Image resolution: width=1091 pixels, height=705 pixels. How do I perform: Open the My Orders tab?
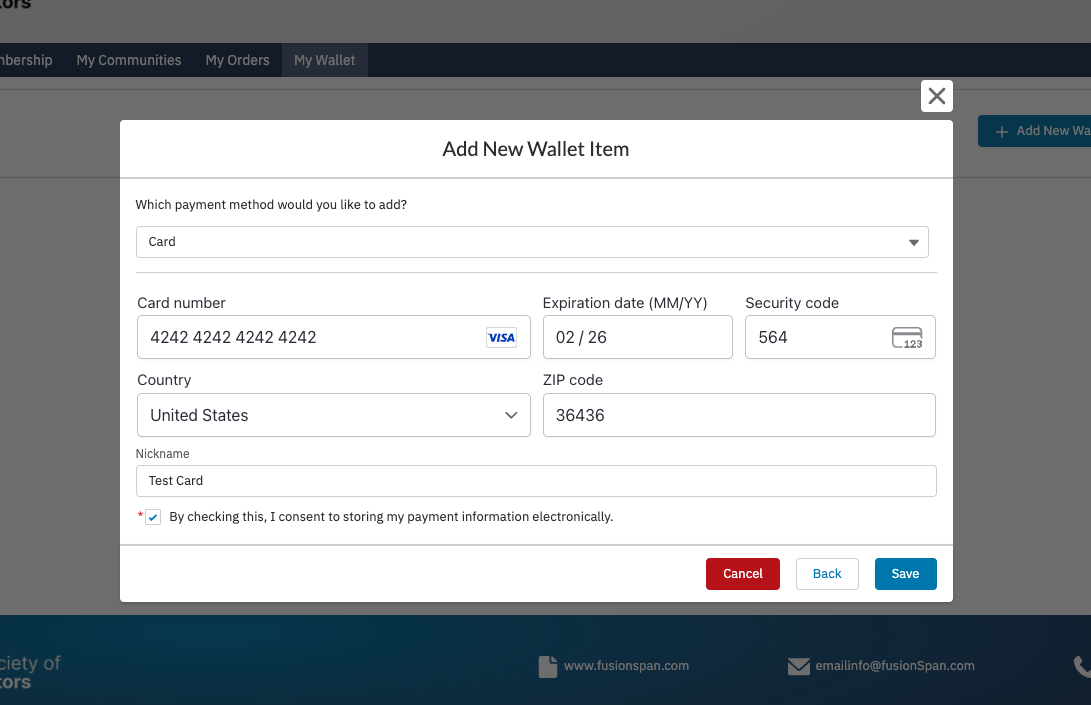(x=237, y=61)
